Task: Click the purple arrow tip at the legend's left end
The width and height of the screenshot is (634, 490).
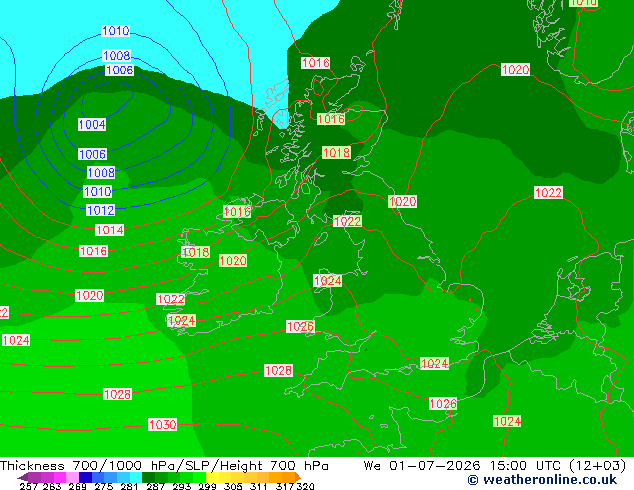Action: tap(23, 477)
